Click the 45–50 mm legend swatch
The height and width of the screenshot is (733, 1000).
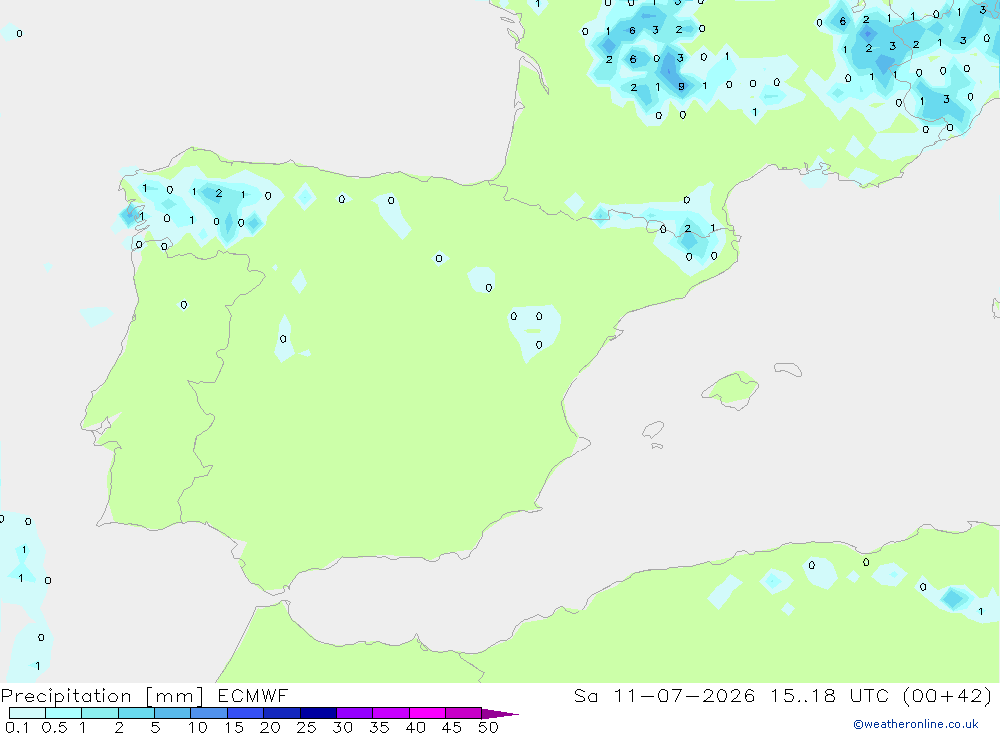464,713
